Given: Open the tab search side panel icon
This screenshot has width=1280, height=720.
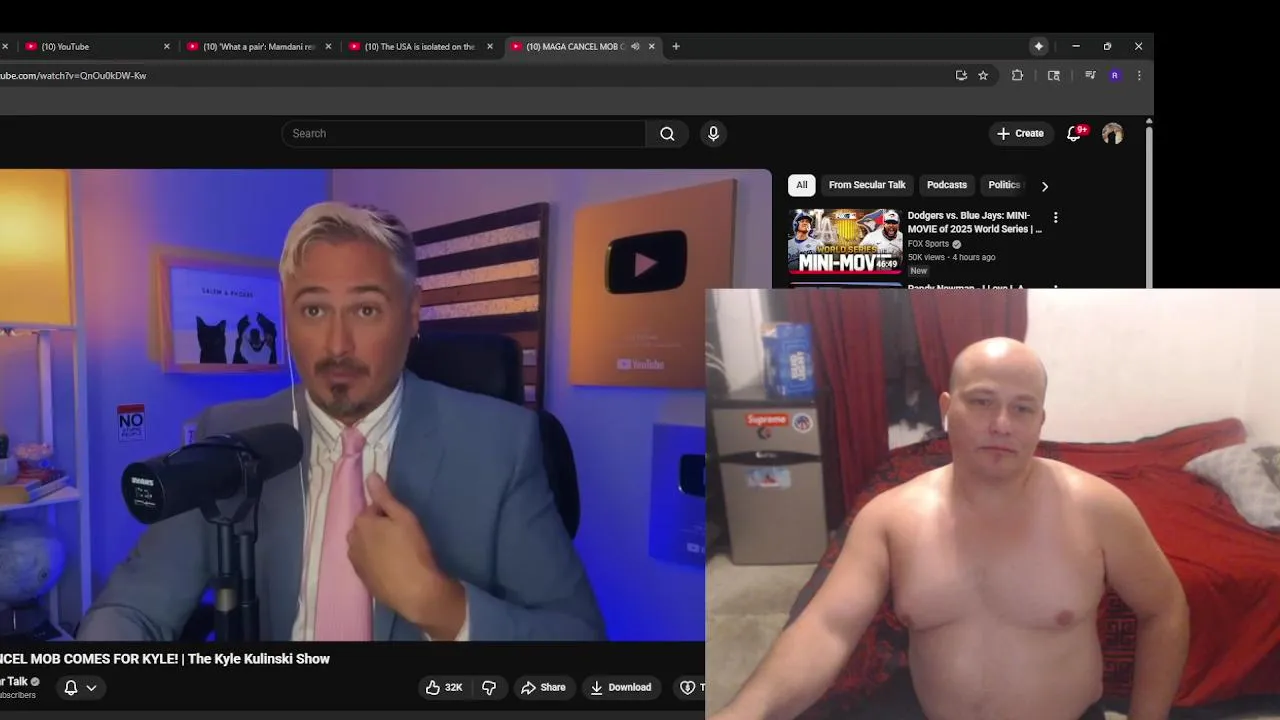Looking at the screenshot, I should [1054, 75].
